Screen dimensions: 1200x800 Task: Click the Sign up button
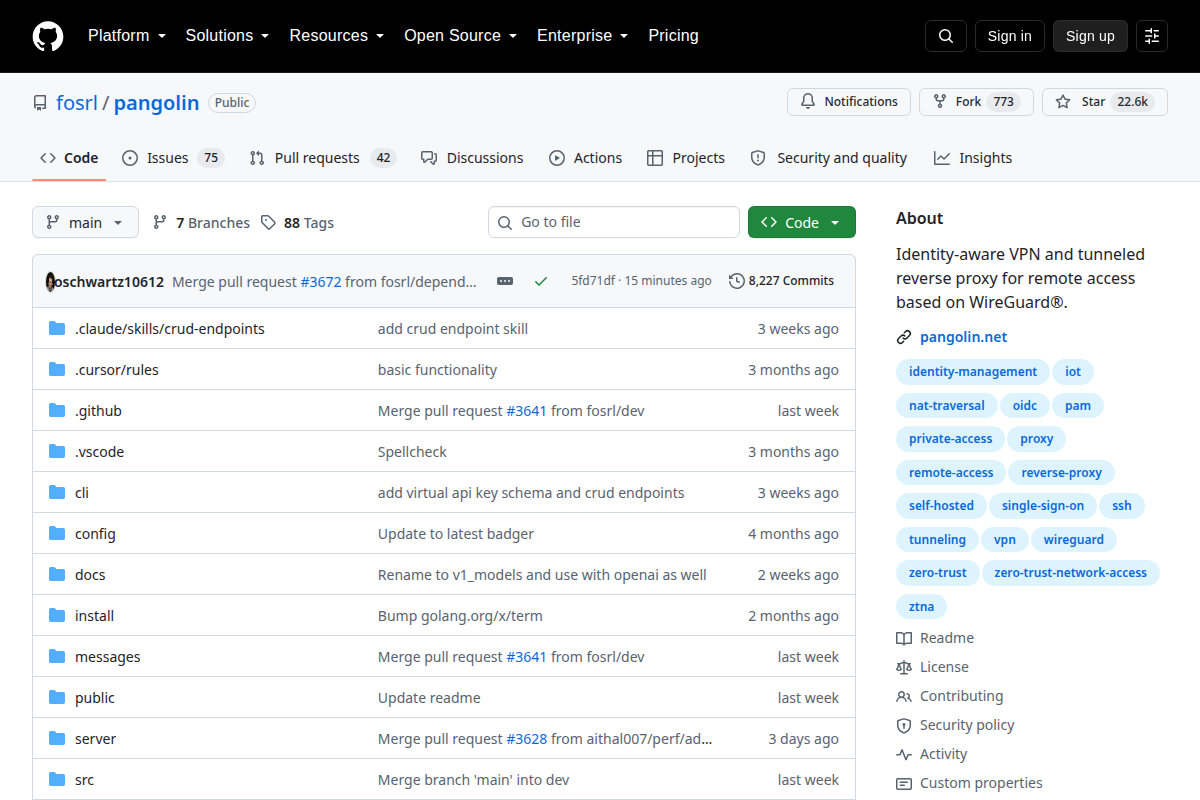[1090, 36]
